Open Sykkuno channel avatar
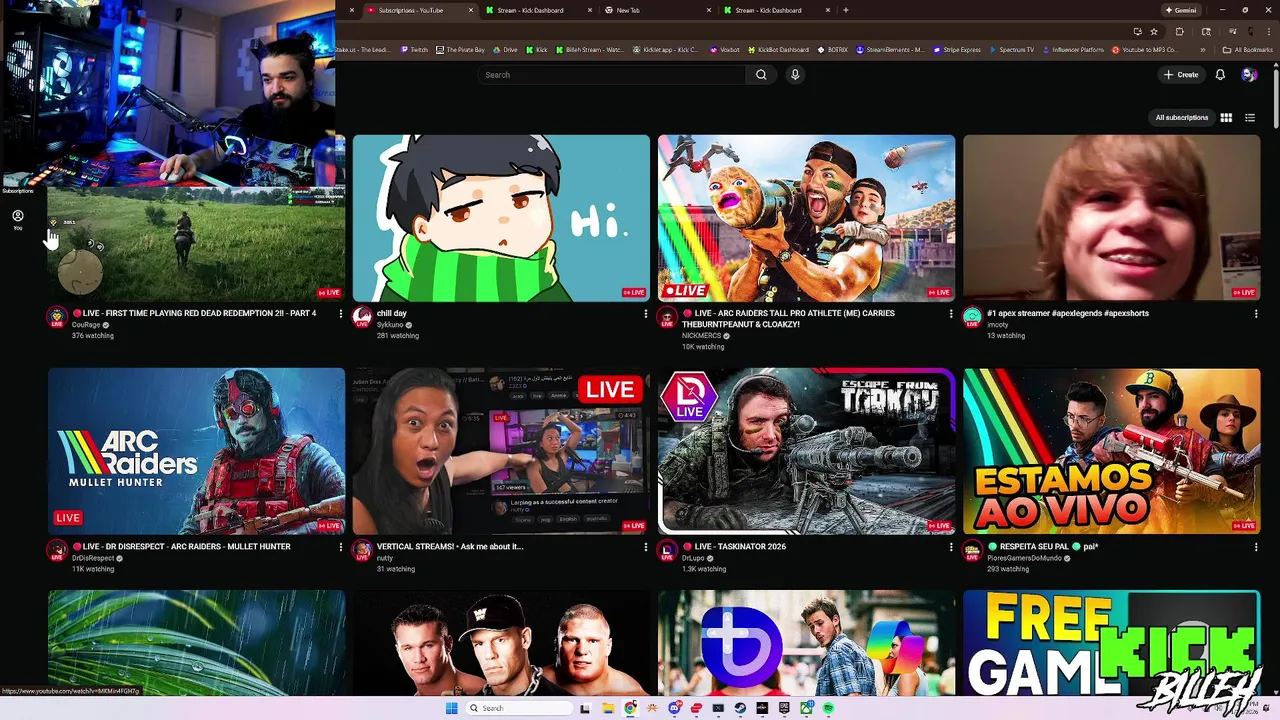1280x720 pixels. [362, 317]
